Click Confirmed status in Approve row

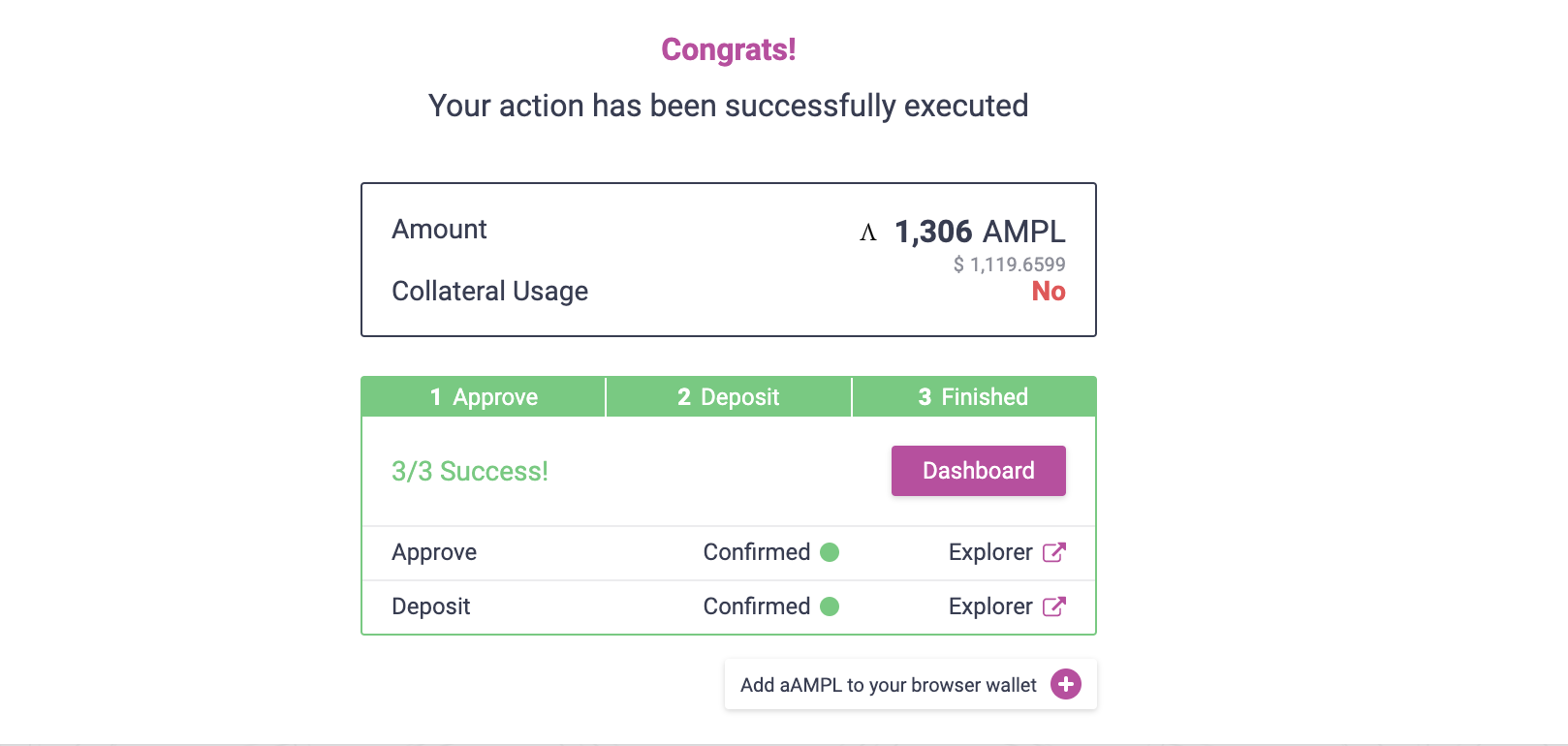pyautogui.click(x=757, y=552)
